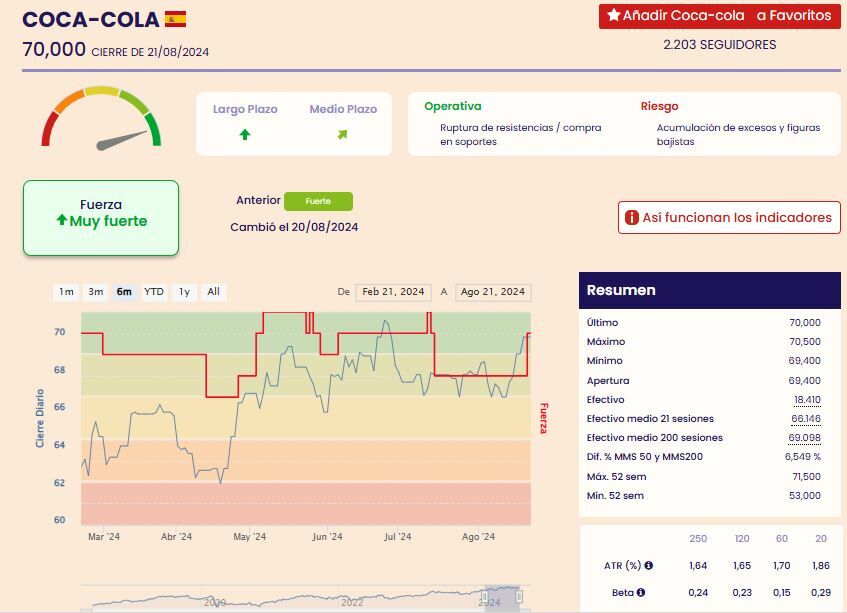
Task: Click the start date field Feb 21, 2024
Action: (x=393, y=292)
